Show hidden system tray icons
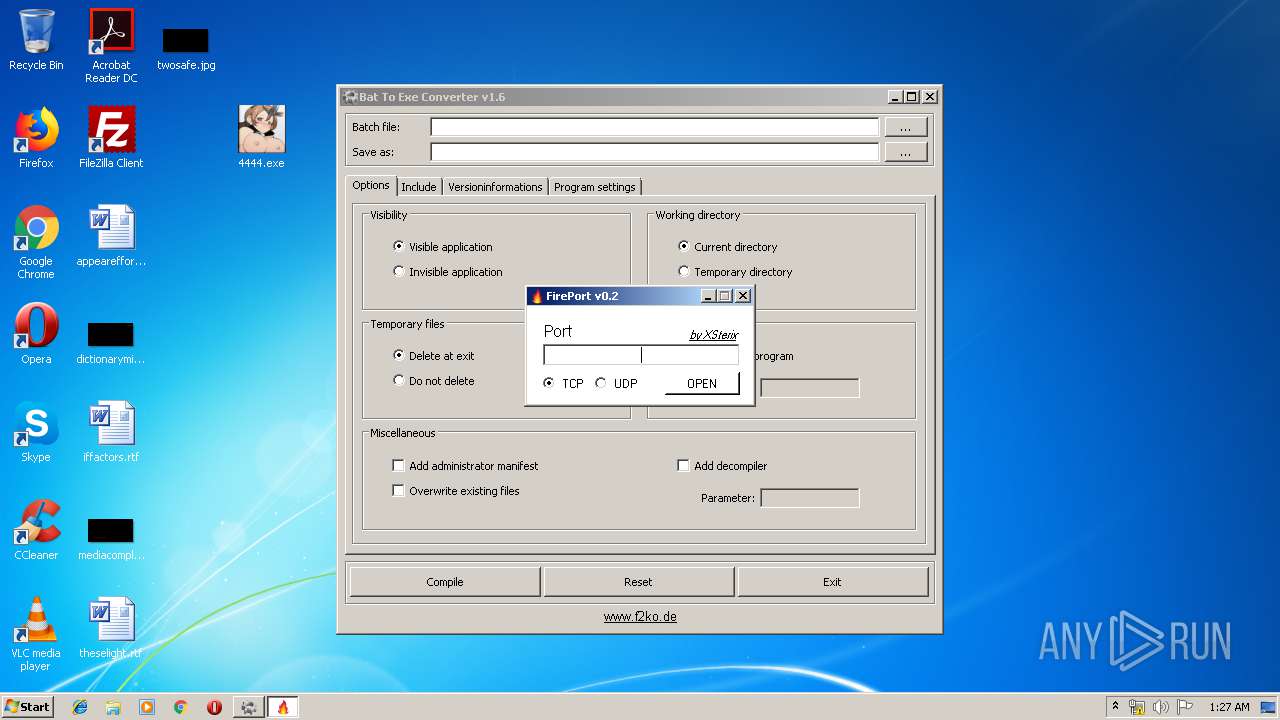This screenshot has height=720, width=1280. [x=1115, y=707]
